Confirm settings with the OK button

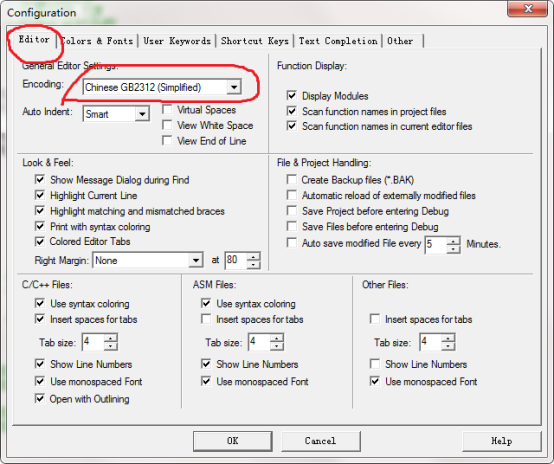(232, 441)
